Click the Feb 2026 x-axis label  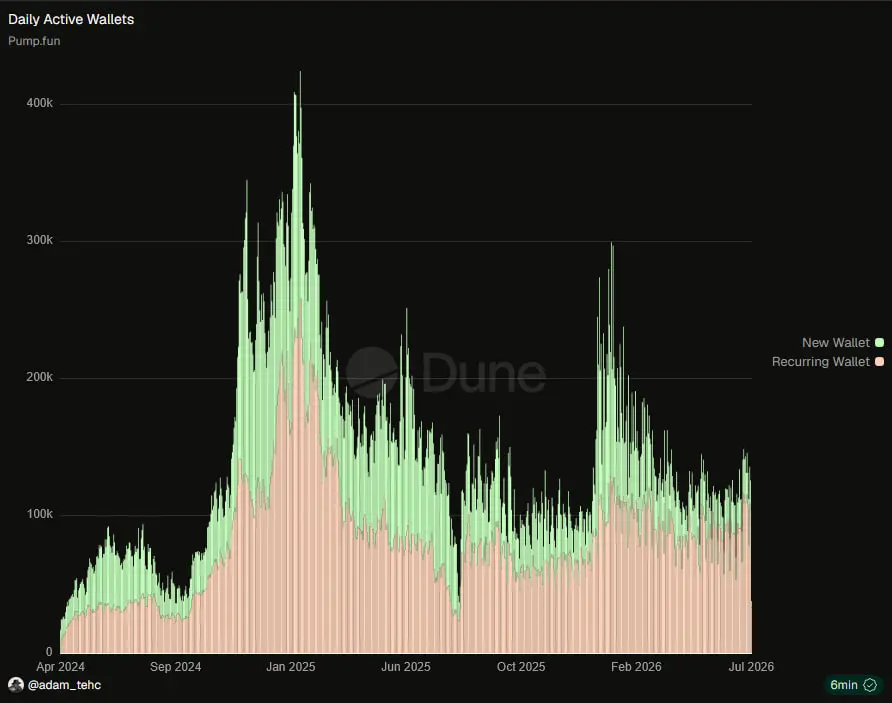point(636,667)
